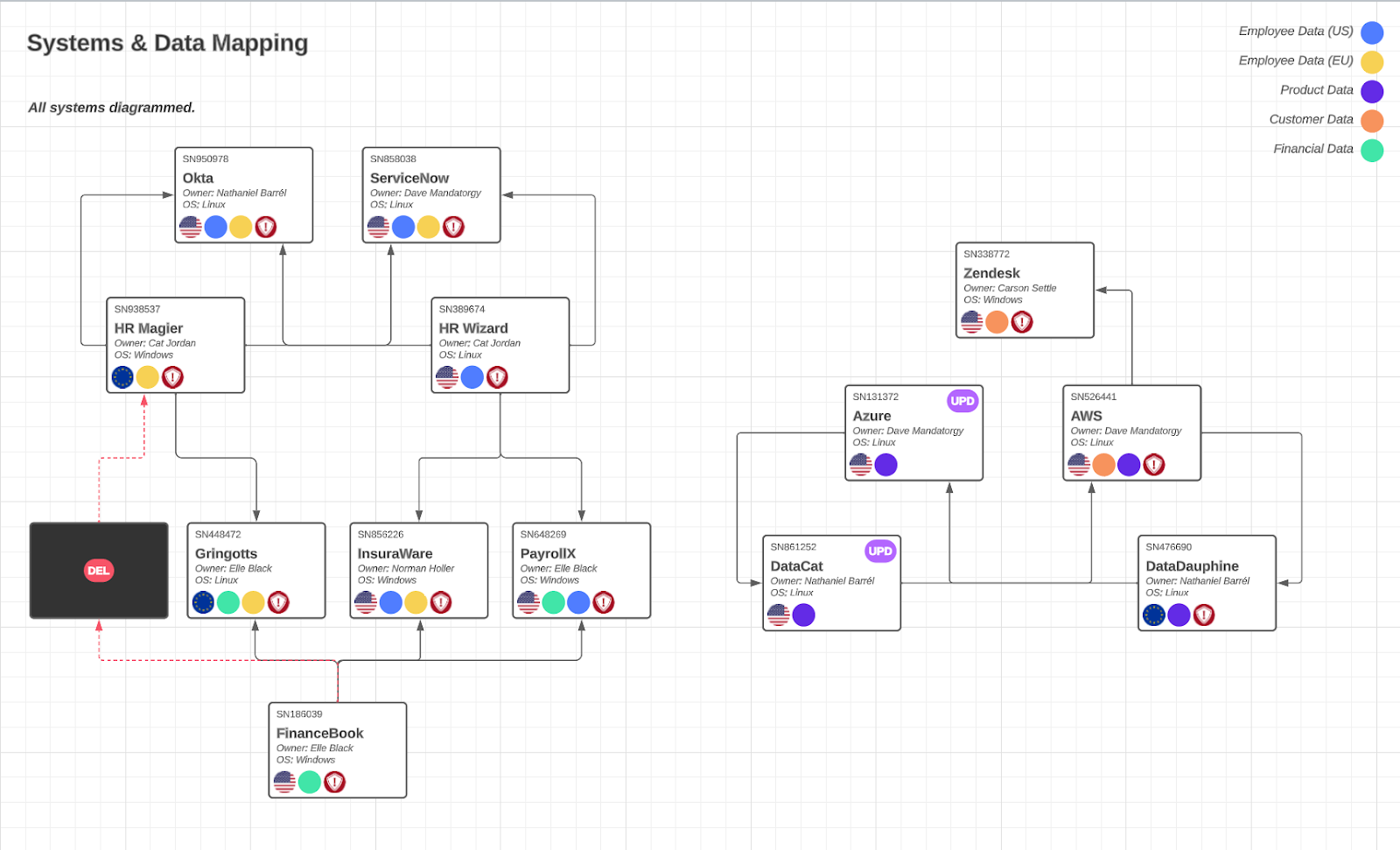
Task: Click the red shield icon in PayrollX card
Action: (x=604, y=602)
